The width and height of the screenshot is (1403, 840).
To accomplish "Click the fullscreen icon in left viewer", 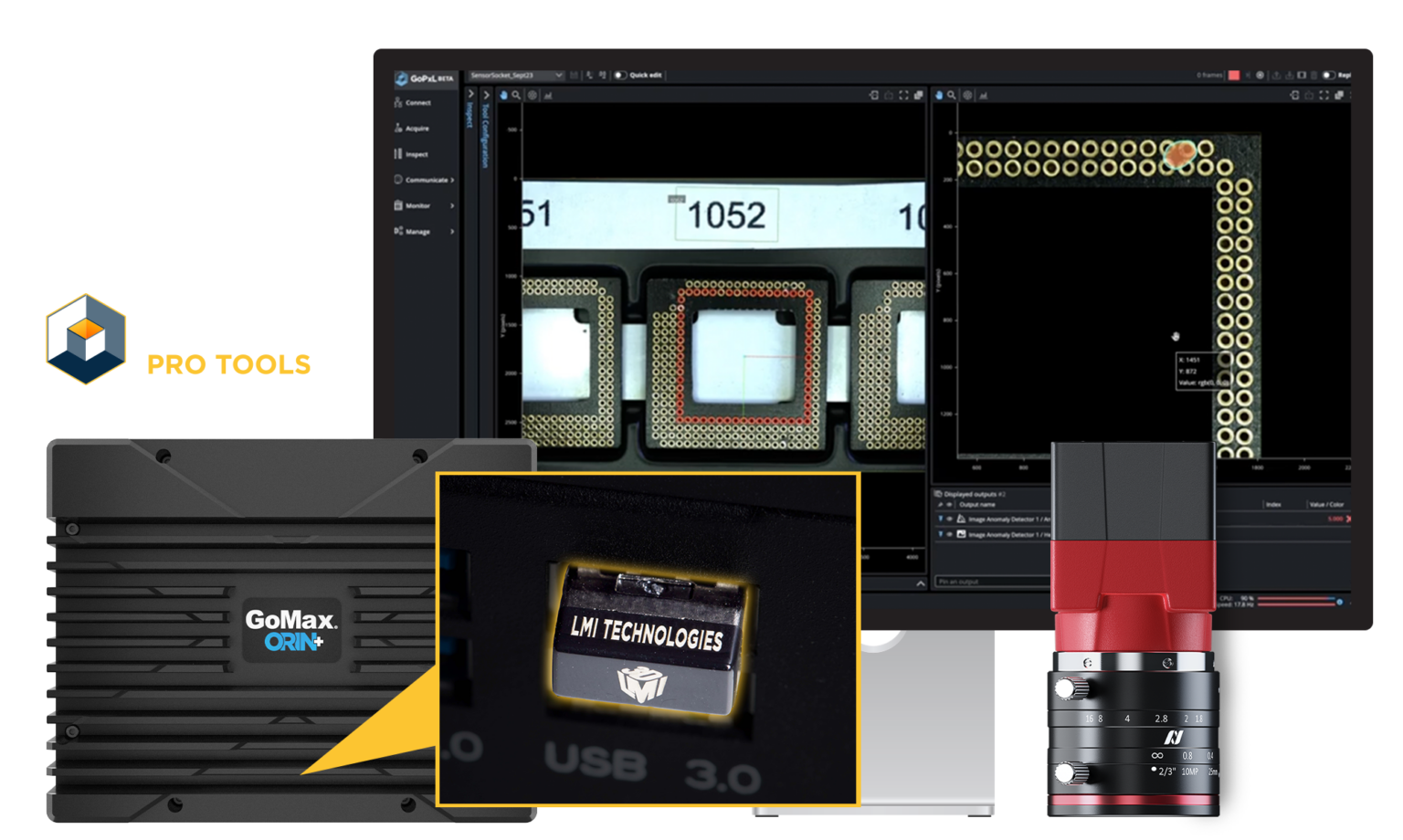I will click(x=903, y=95).
